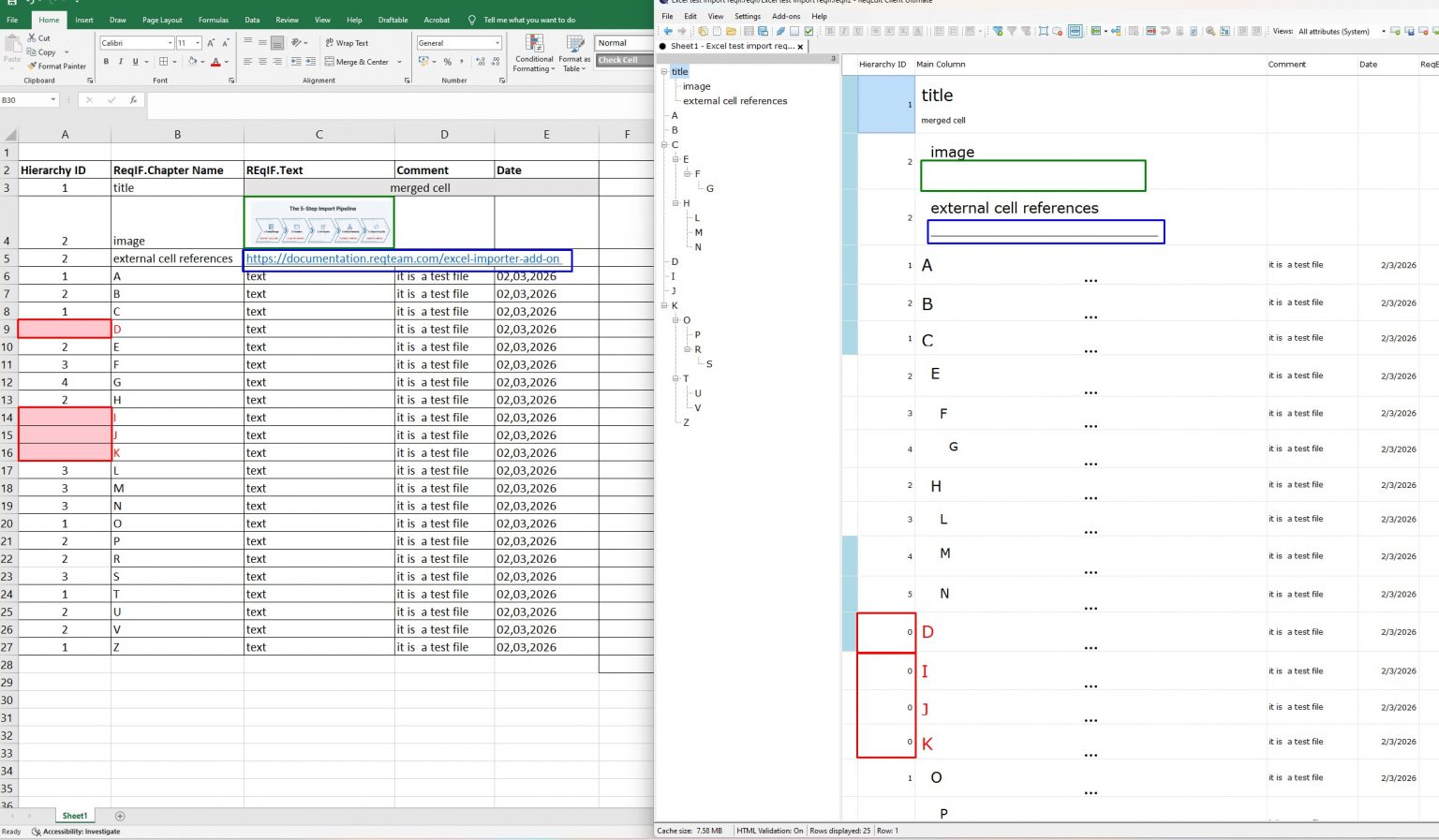Open the Borders tool in Excel ribbon
This screenshot has height=840, width=1439.
point(163,62)
